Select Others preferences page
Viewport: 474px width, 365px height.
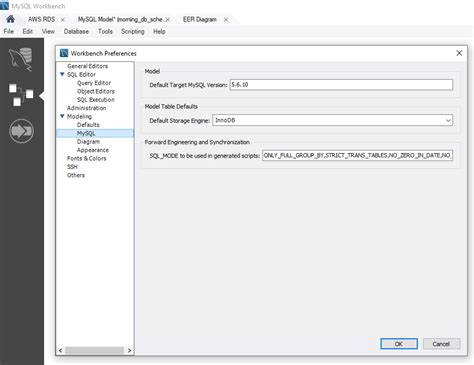click(76, 175)
